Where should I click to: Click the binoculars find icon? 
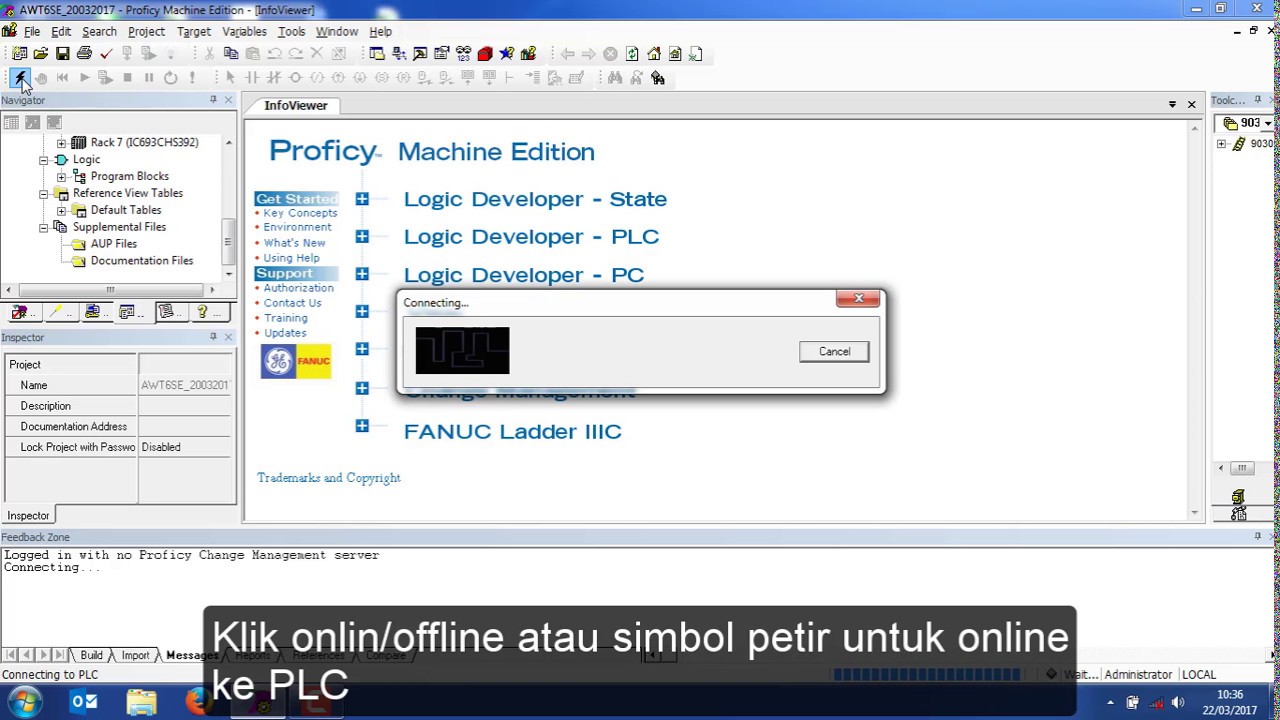click(615, 78)
